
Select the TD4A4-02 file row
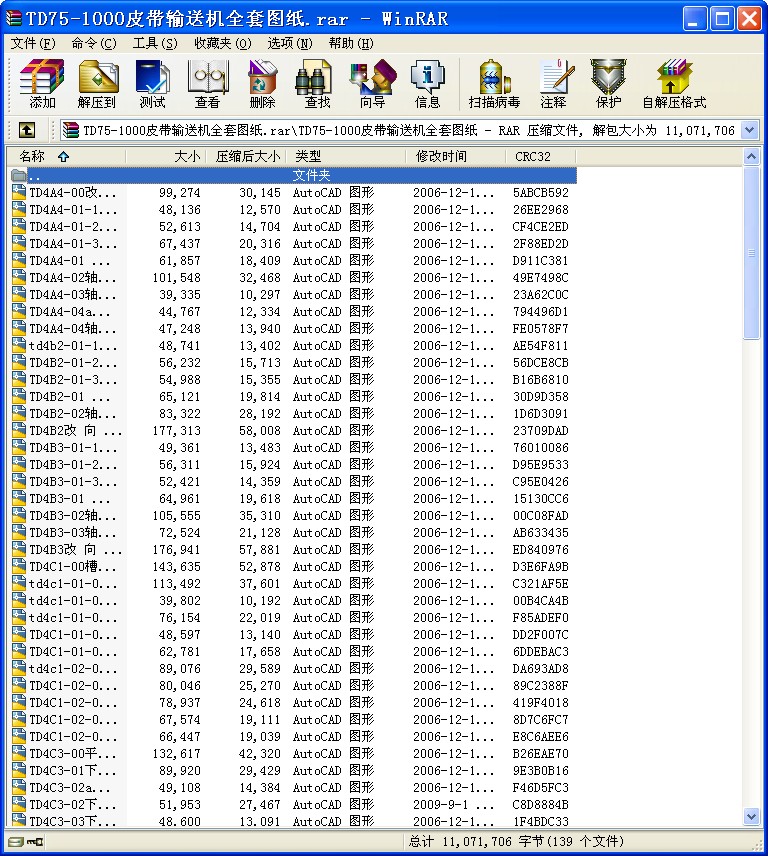(72, 278)
